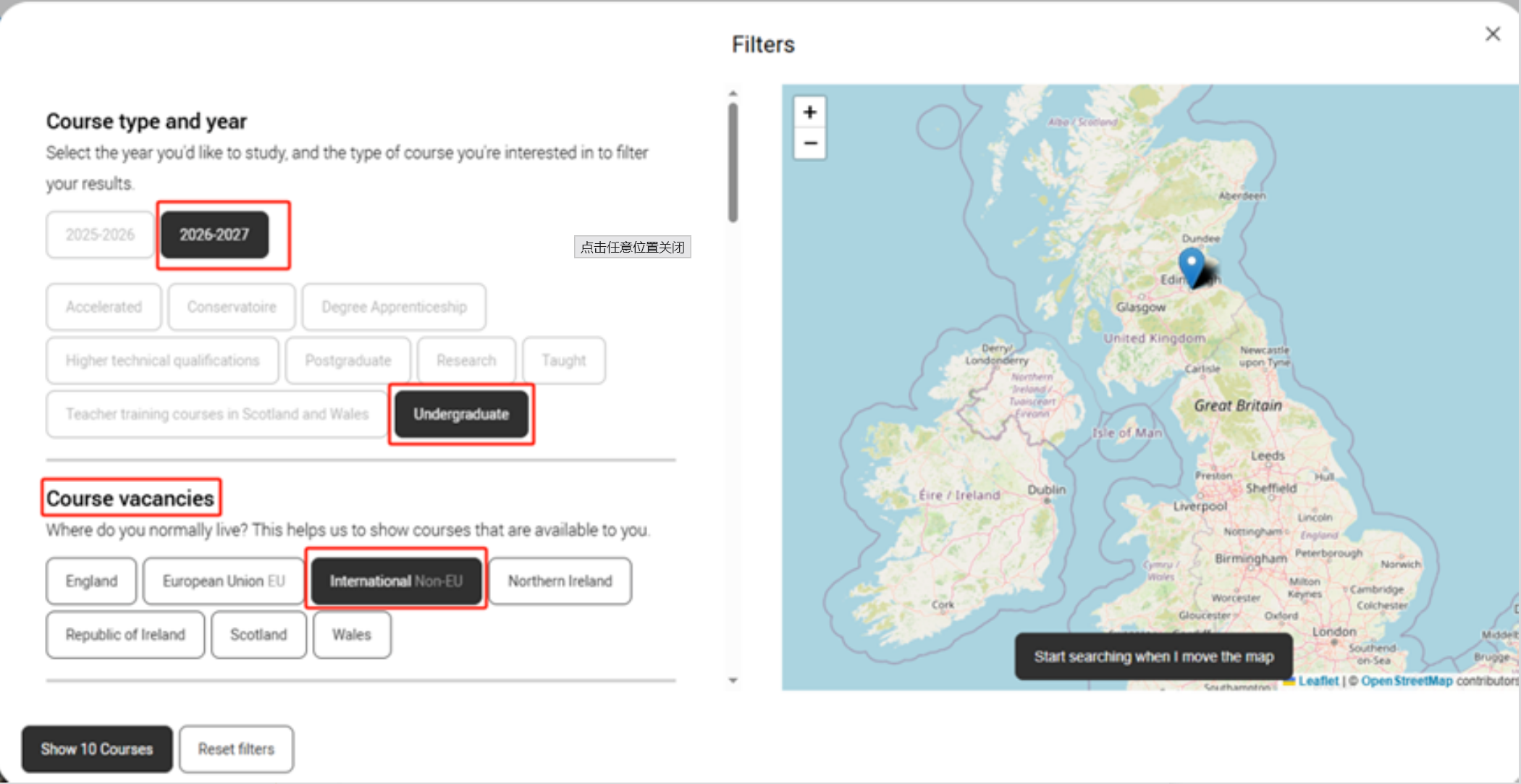This screenshot has height=784, width=1521.
Task: Select the Postgraduate course type
Action: coord(348,361)
